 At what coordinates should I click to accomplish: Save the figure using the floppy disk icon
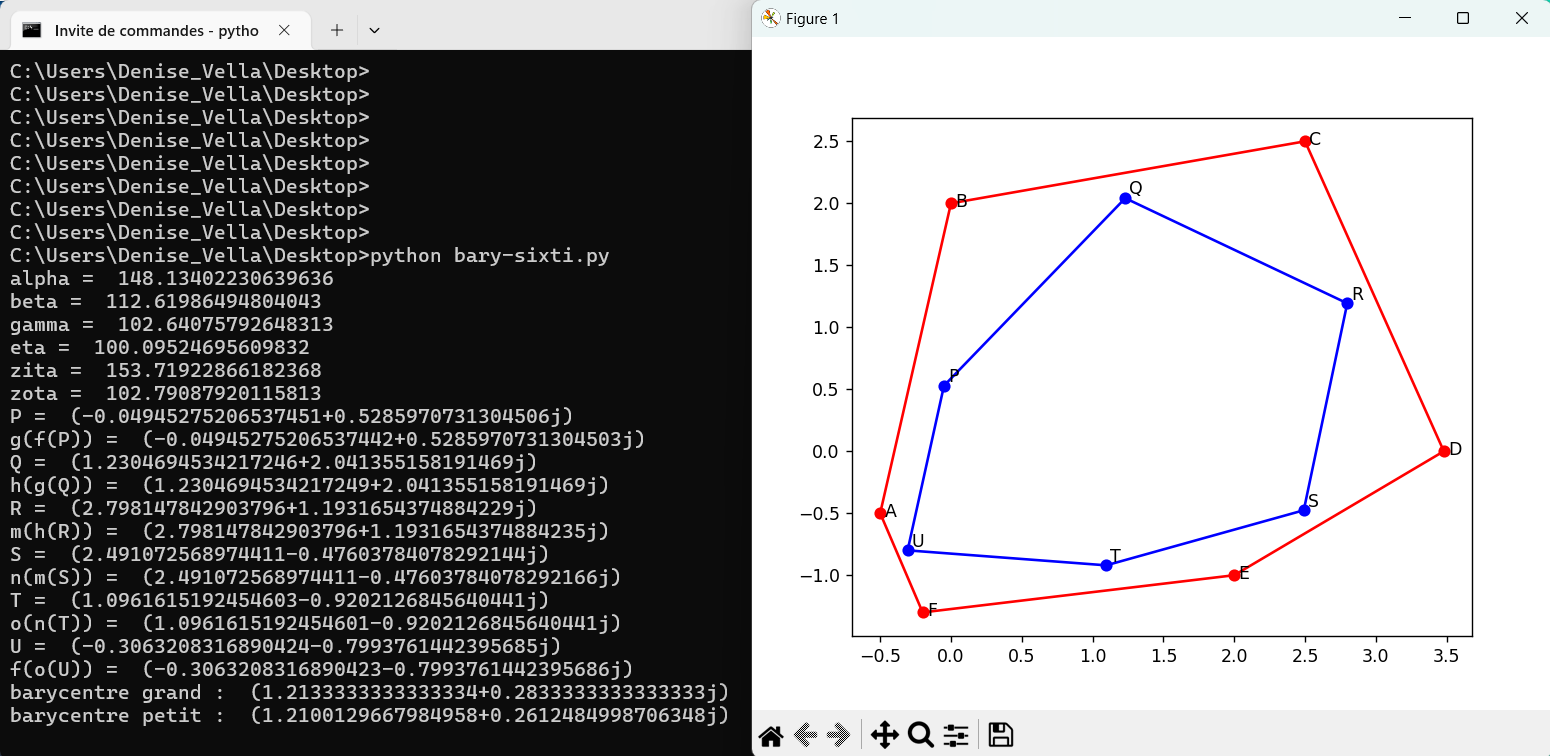[1000, 736]
